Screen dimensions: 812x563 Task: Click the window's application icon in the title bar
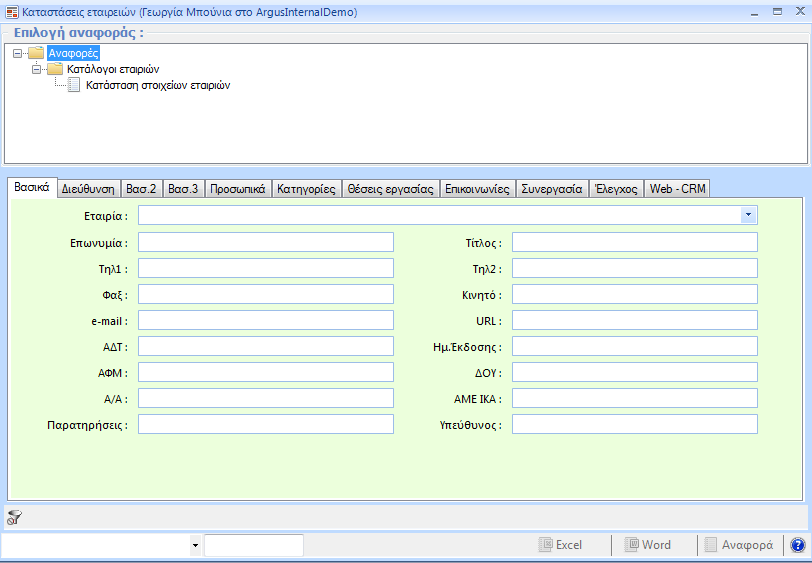(11, 13)
